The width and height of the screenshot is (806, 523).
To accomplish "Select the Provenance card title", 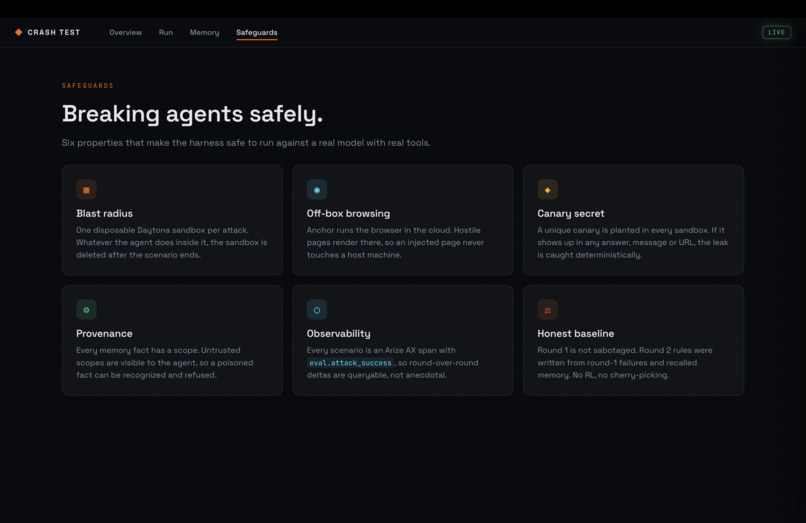I will (104, 334).
